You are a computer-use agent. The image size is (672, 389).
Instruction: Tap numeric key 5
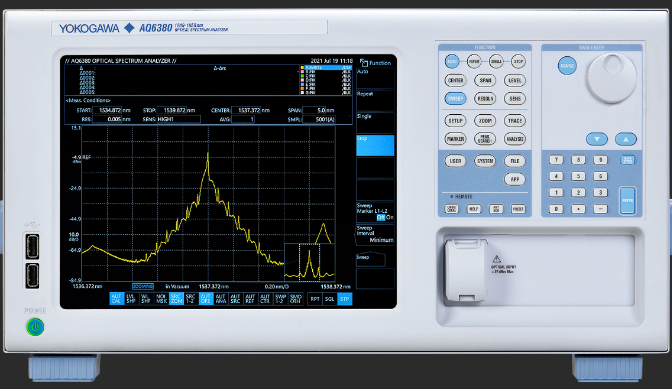578,176
